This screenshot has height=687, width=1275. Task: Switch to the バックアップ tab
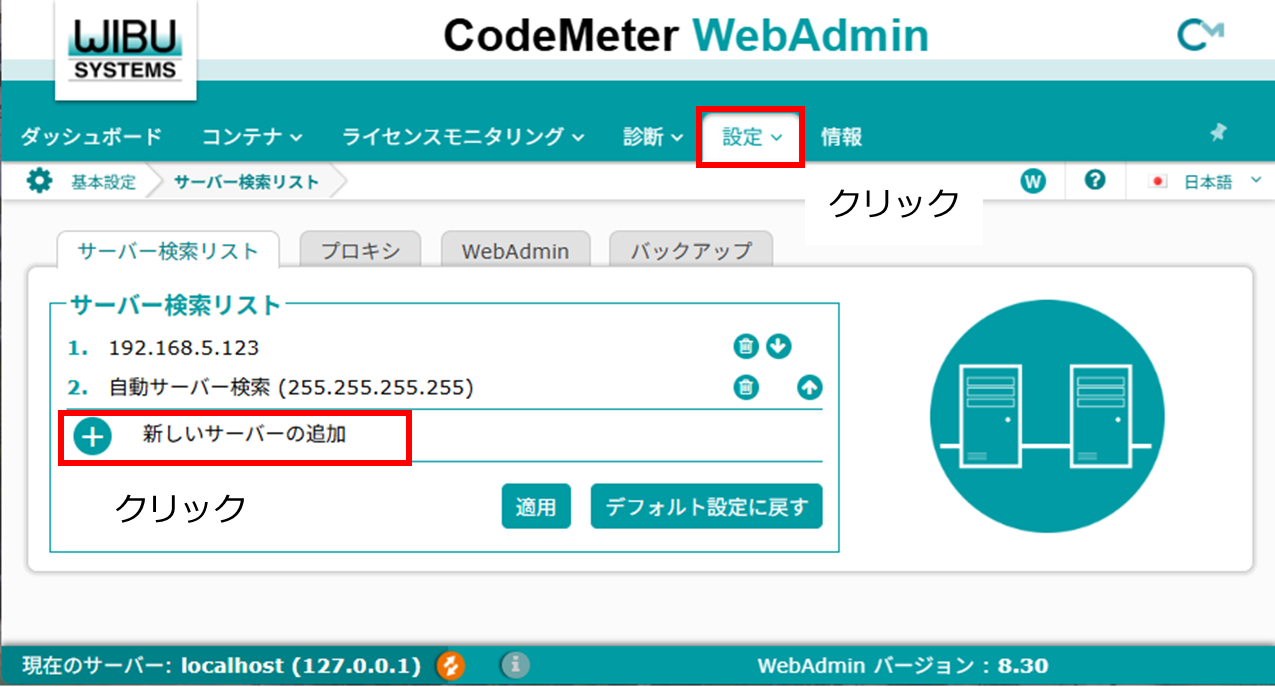click(x=690, y=251)
